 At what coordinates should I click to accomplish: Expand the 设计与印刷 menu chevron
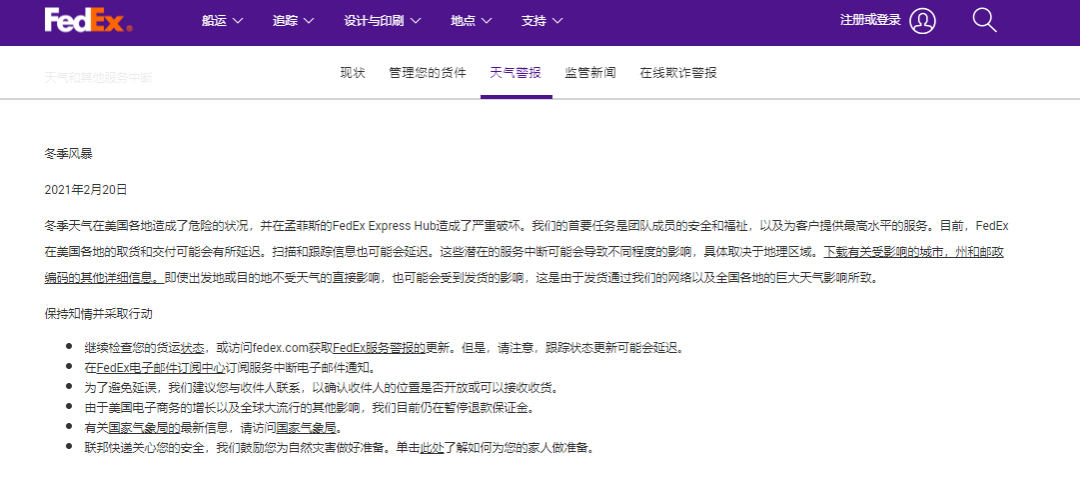coord(415,21)
